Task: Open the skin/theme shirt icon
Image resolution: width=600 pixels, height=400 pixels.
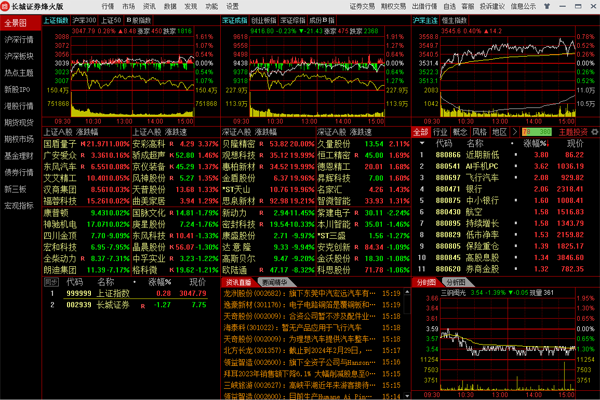Action: pos(547,7)
